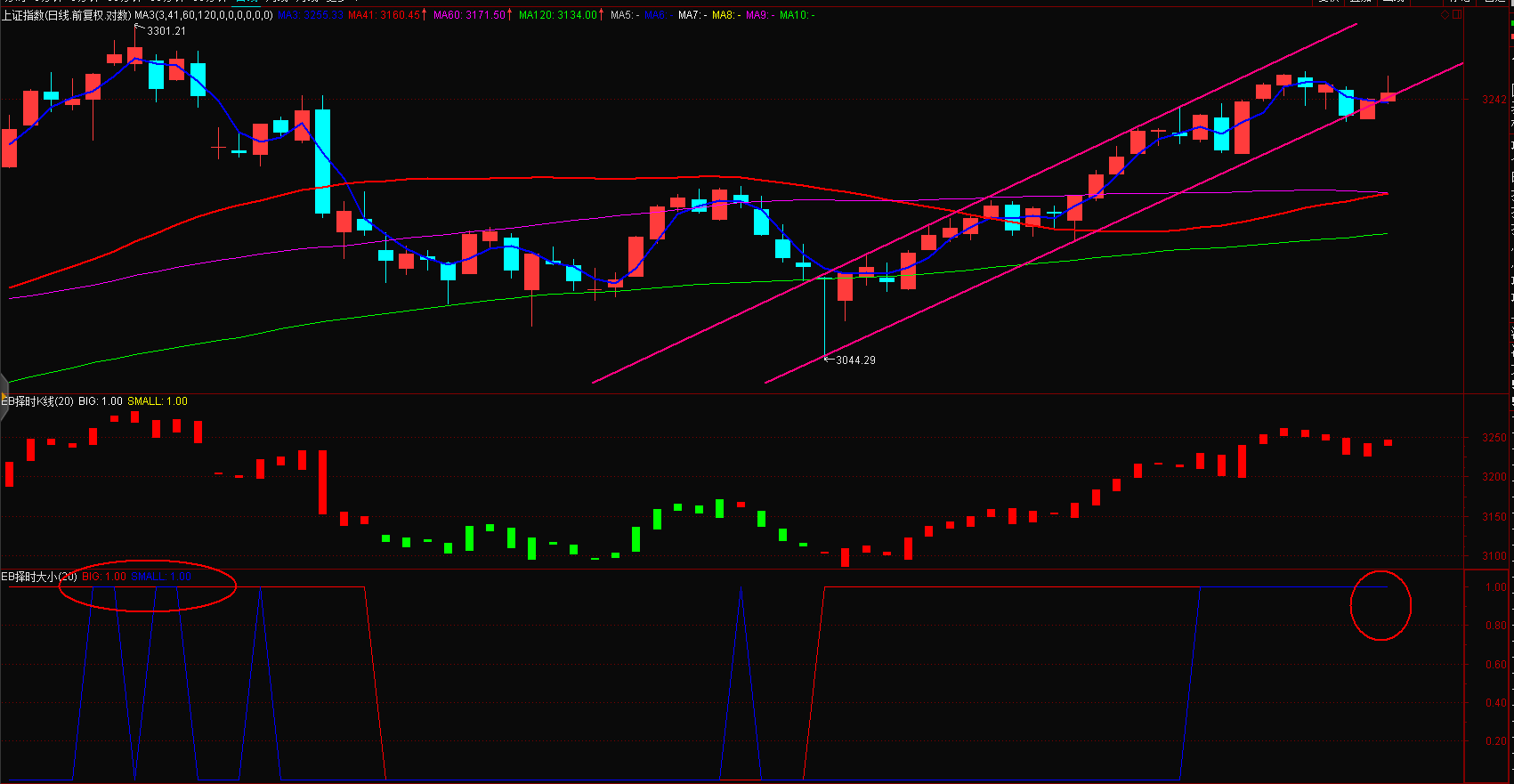Click the magenta MA9 label in the header
The image size is (1514, 784).
pos(760,15)
